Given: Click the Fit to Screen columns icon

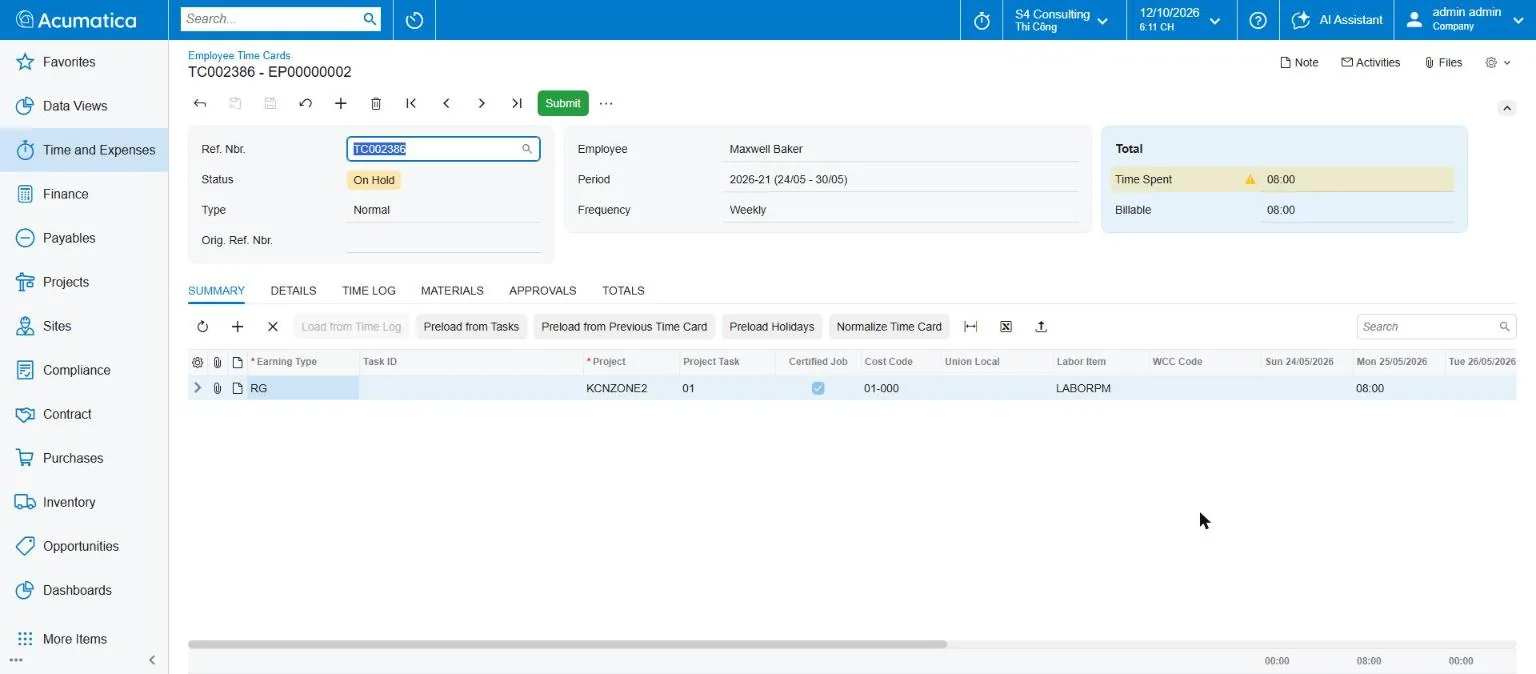Looking at the screenshot, I should 970,327.
